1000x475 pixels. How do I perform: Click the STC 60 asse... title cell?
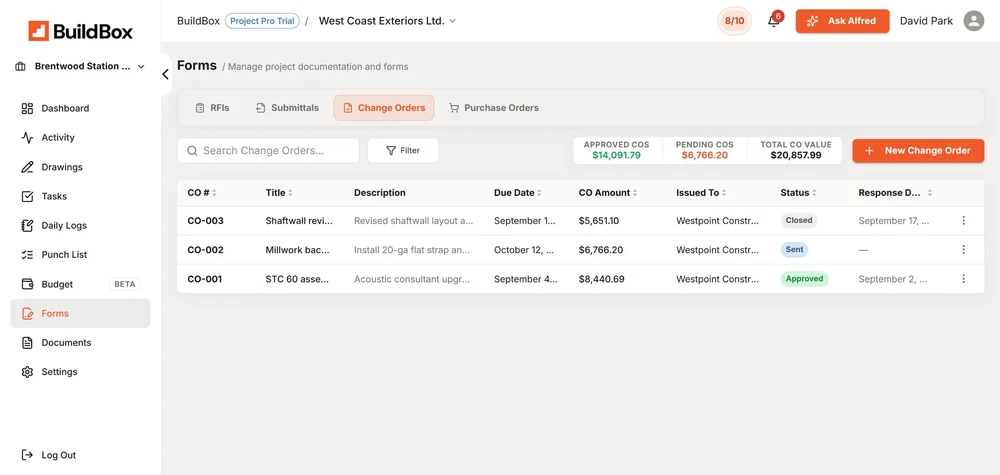click(x=296, y=279)
